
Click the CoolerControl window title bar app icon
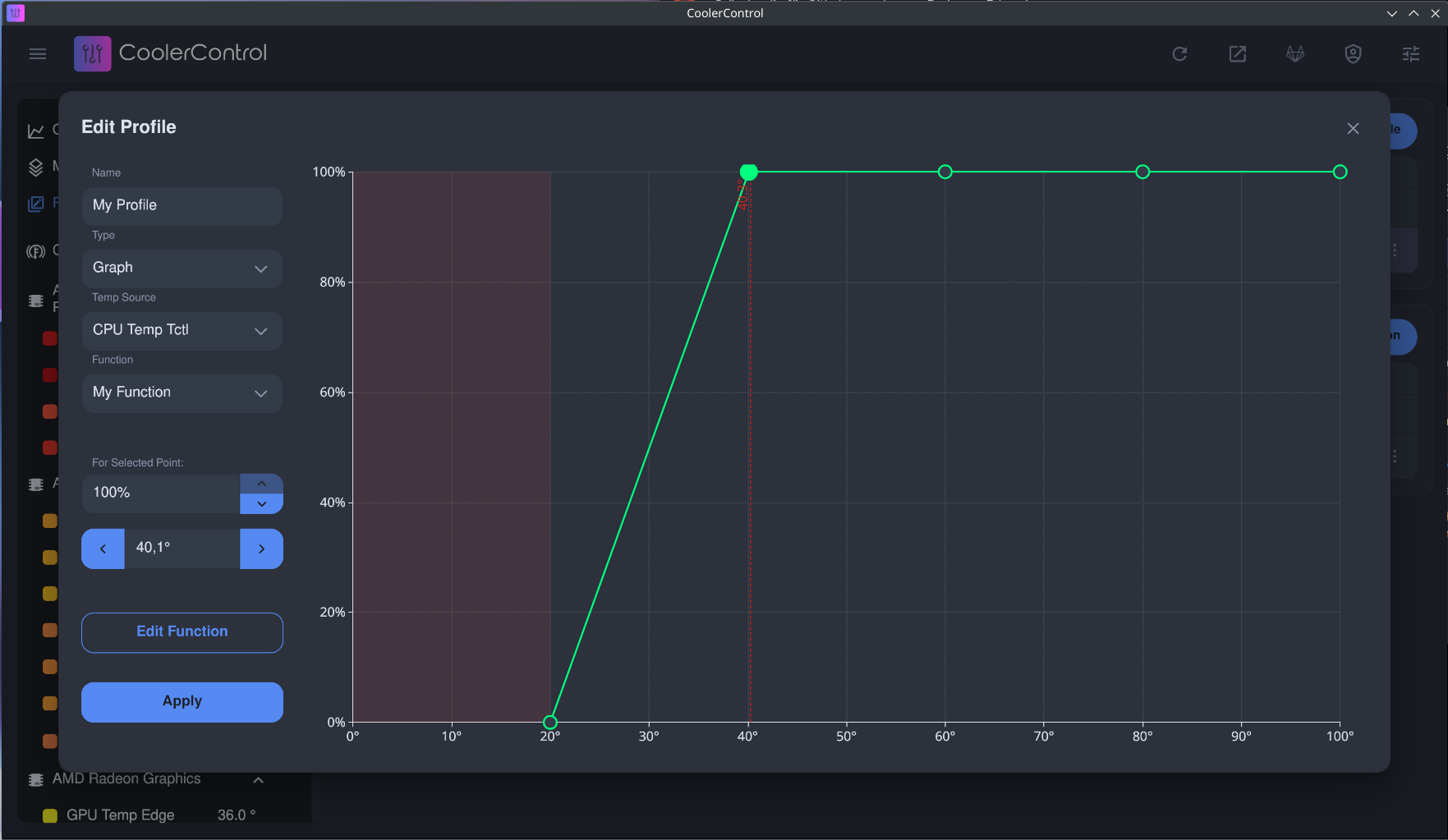16,12
